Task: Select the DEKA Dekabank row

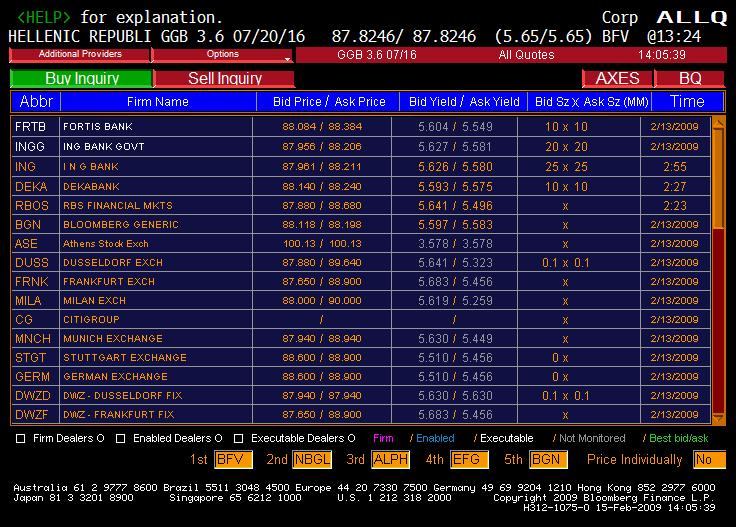Action: pos(361,186)
